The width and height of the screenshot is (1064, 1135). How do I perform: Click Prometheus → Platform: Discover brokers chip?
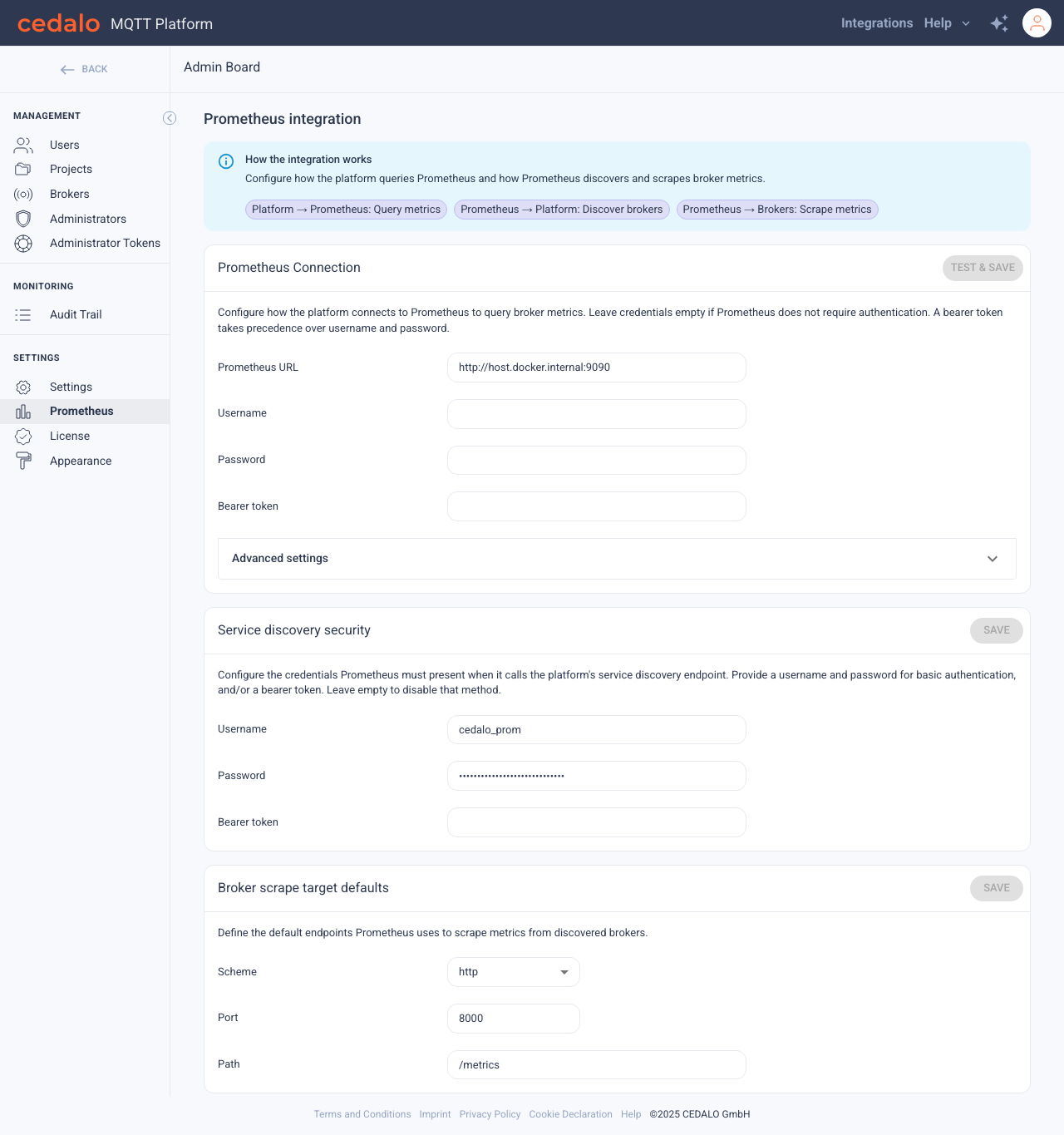[x=562, y=210]
